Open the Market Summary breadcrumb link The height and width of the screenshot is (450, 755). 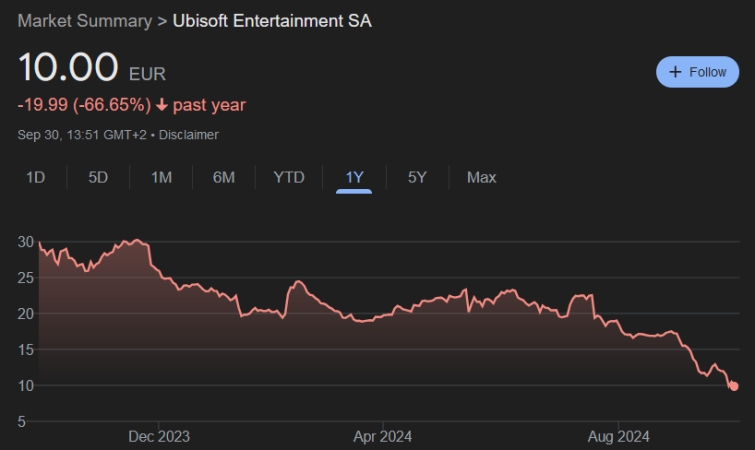[x=85, y=21]
